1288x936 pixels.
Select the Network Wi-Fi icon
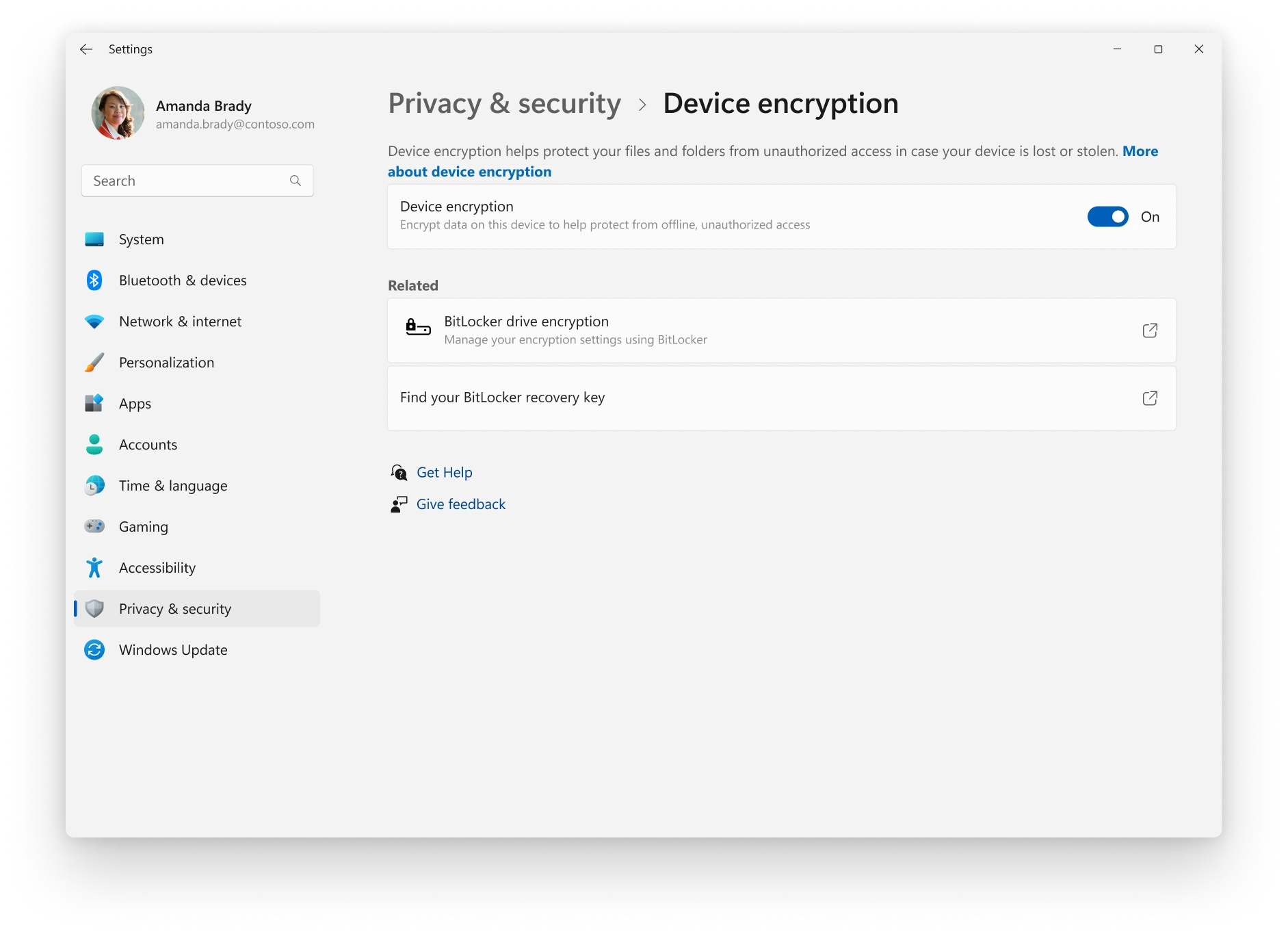94,322
